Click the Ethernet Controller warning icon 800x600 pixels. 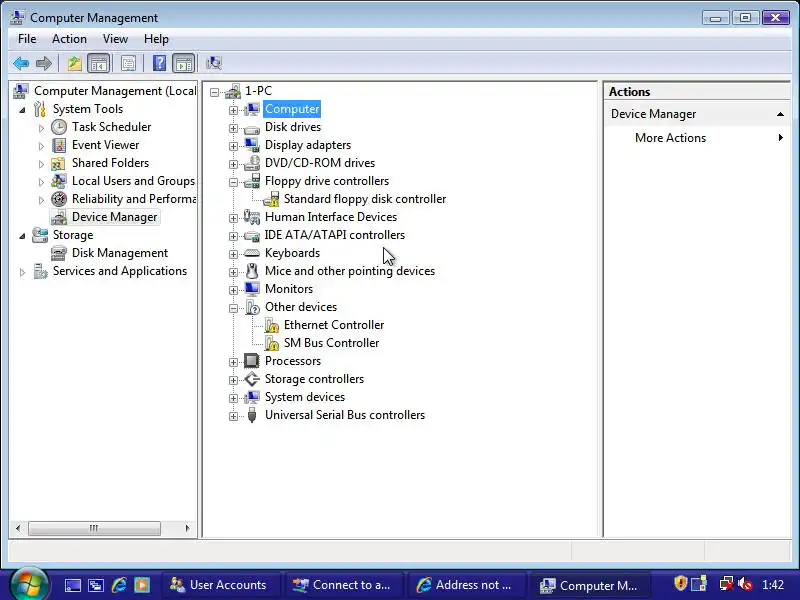pos(271,325)
